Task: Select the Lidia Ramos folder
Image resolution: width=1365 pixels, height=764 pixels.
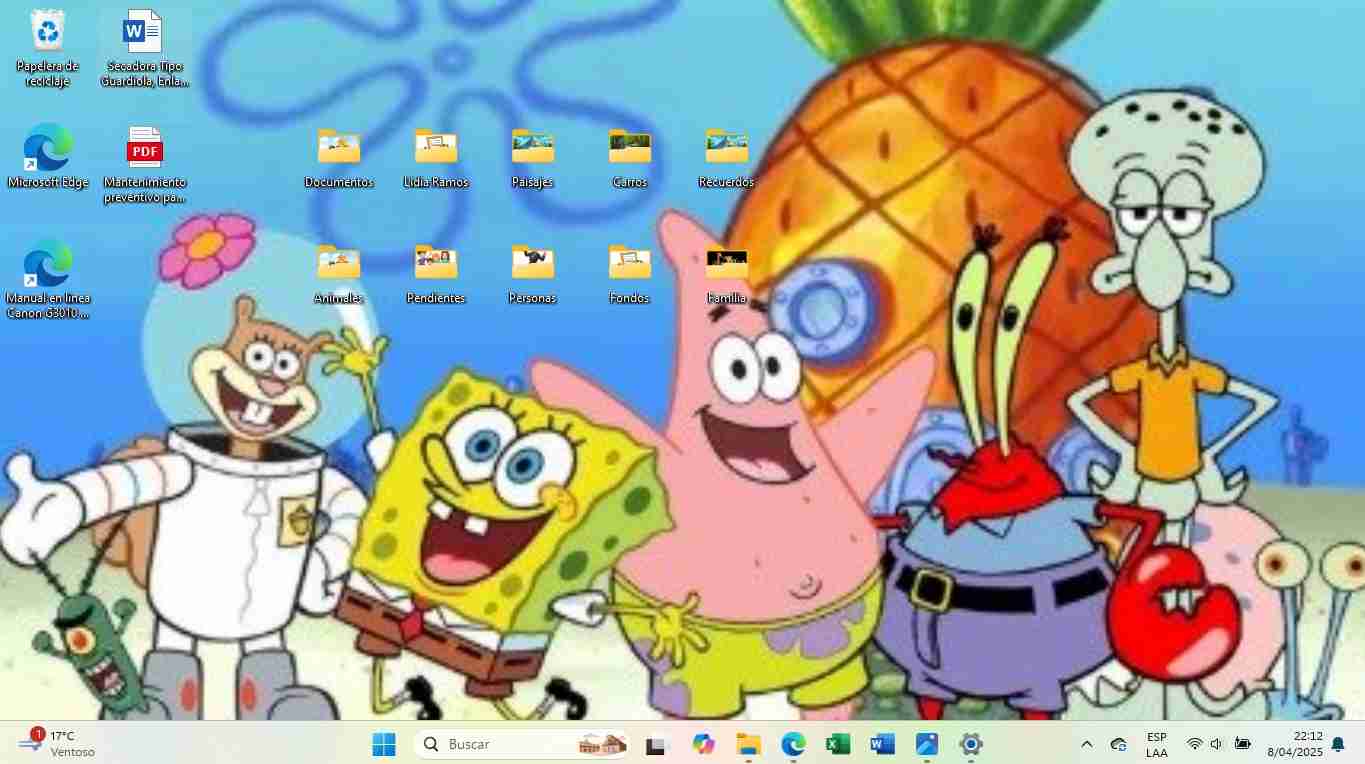Action: (x=436, y=158)
